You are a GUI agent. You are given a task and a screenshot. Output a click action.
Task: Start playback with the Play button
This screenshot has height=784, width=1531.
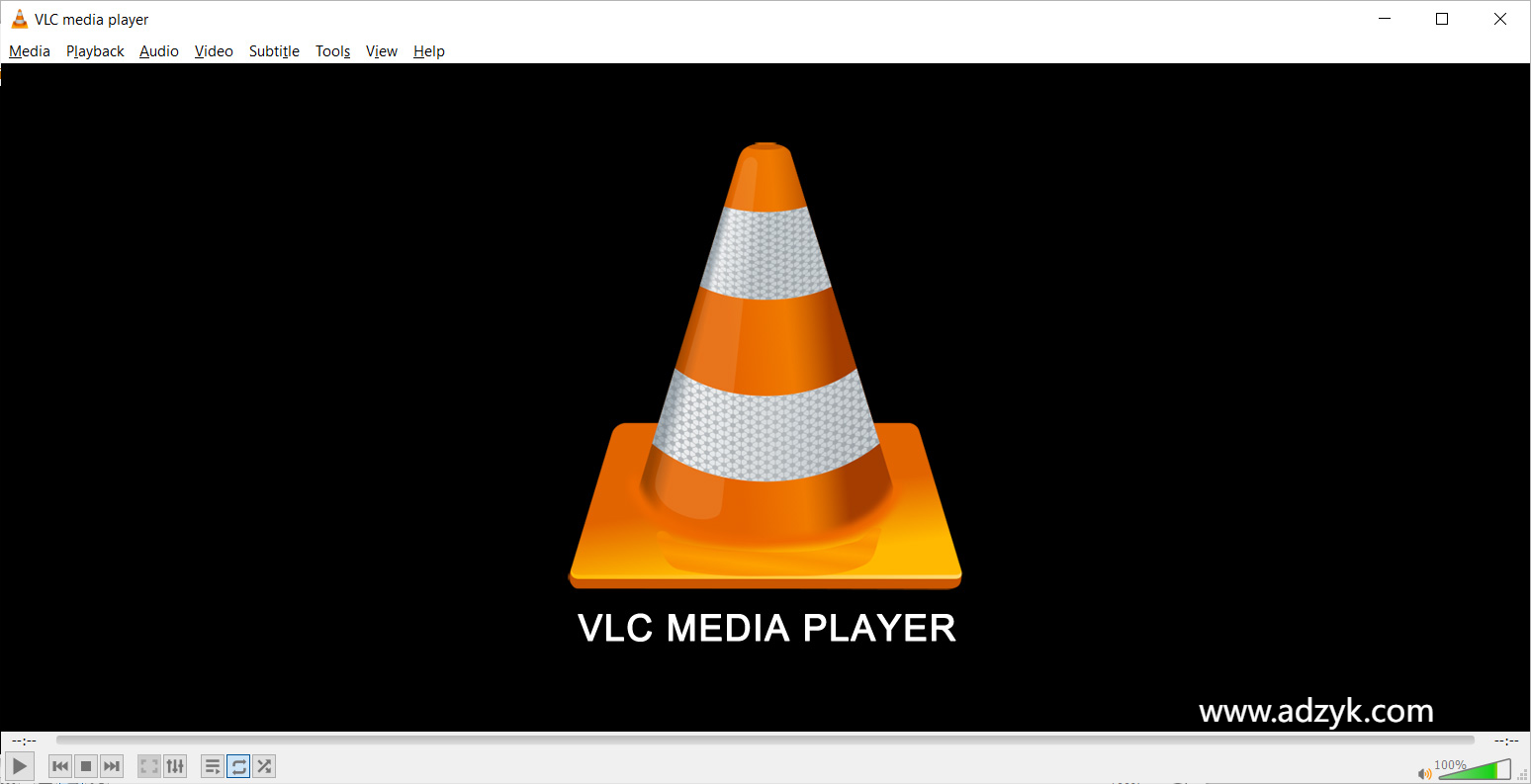(x=20, y=766)
